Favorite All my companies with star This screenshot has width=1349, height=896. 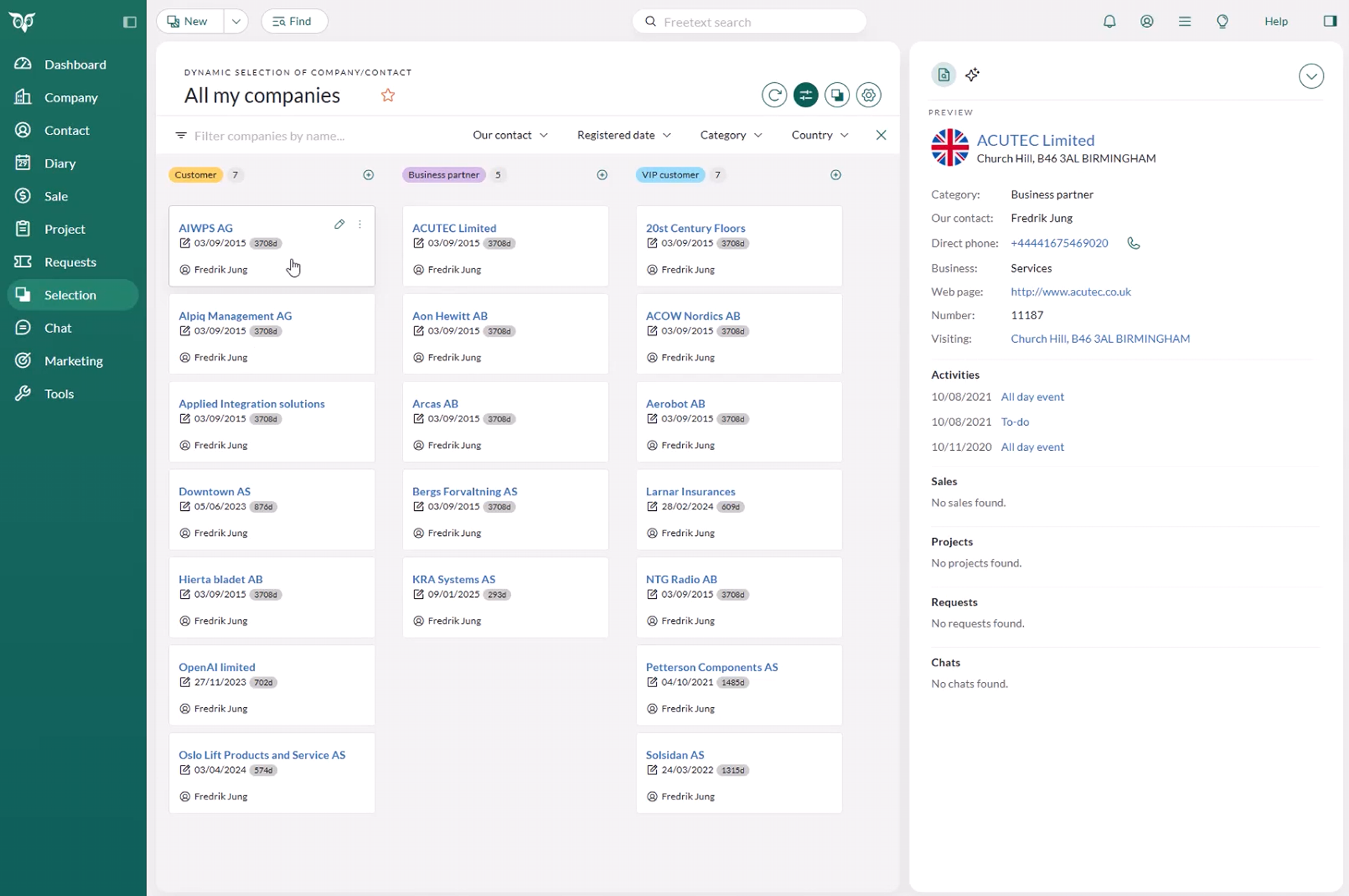click(388, 95)
